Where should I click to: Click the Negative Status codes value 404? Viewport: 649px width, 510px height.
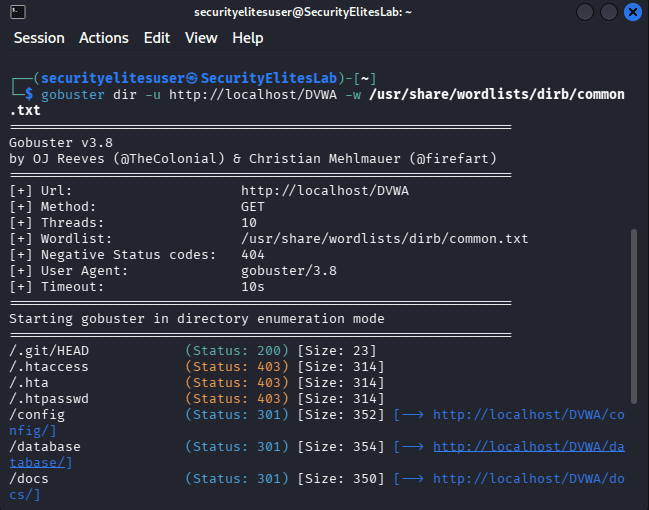pyautogui.click(x=252, y=255)
